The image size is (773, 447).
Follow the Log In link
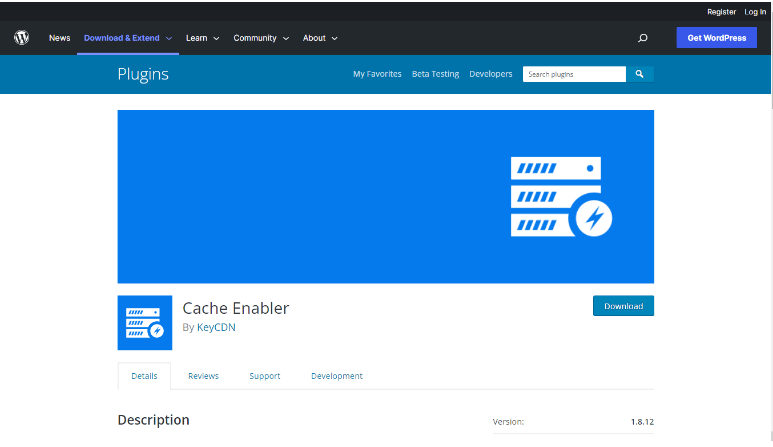pyautogui.click(x=755, y=12)
